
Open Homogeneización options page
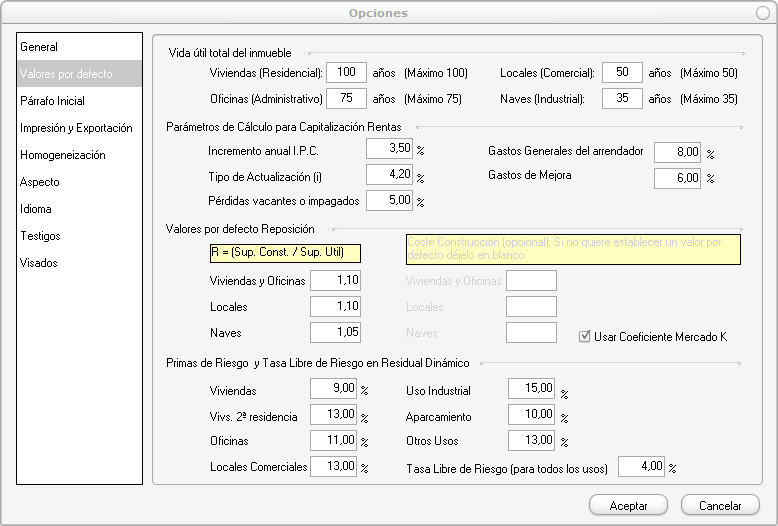click(62, 155)
